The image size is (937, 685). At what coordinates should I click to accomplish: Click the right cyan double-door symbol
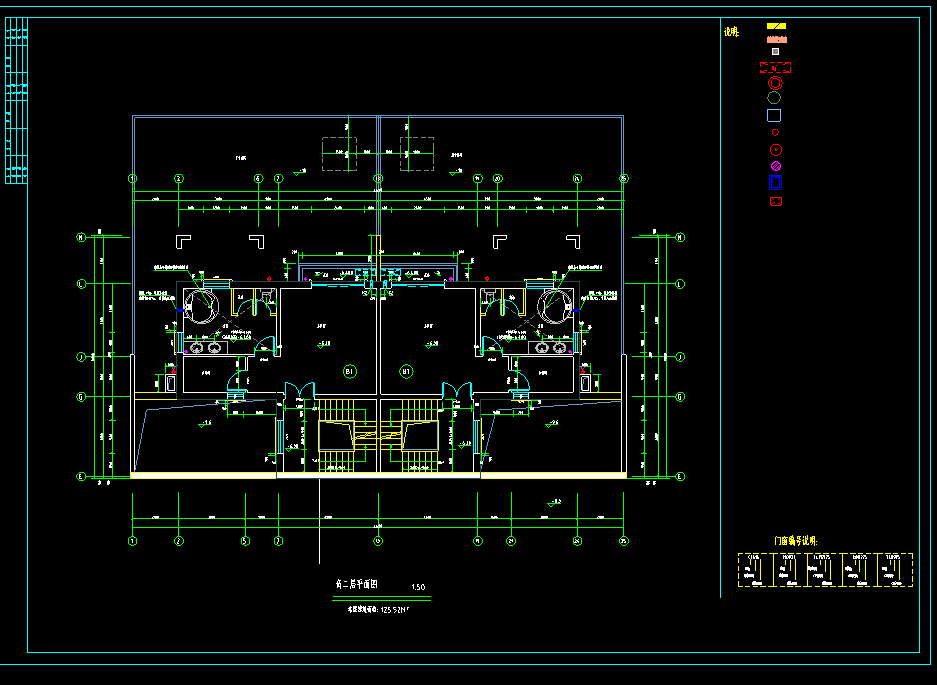tap(457, 391)
